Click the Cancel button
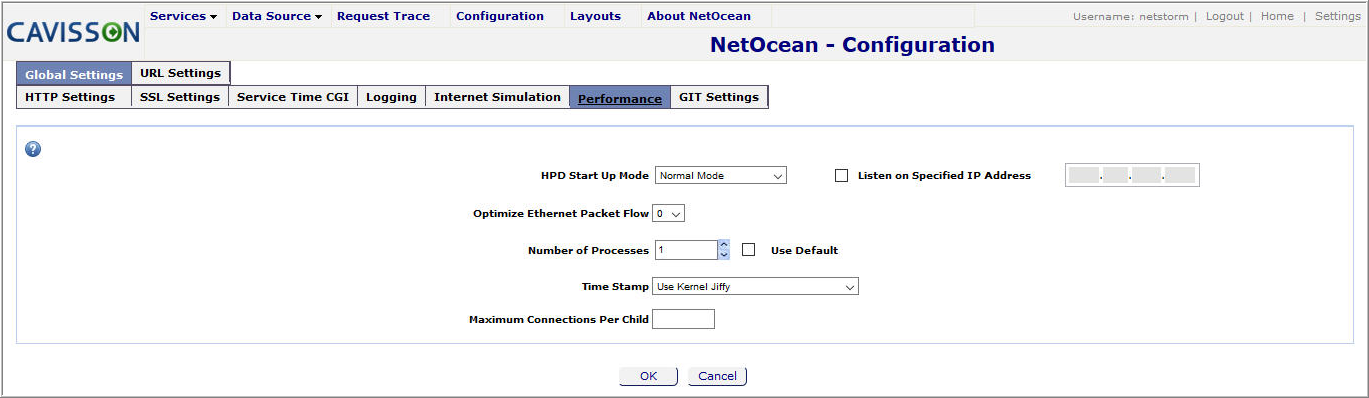 tap(717, 376)
